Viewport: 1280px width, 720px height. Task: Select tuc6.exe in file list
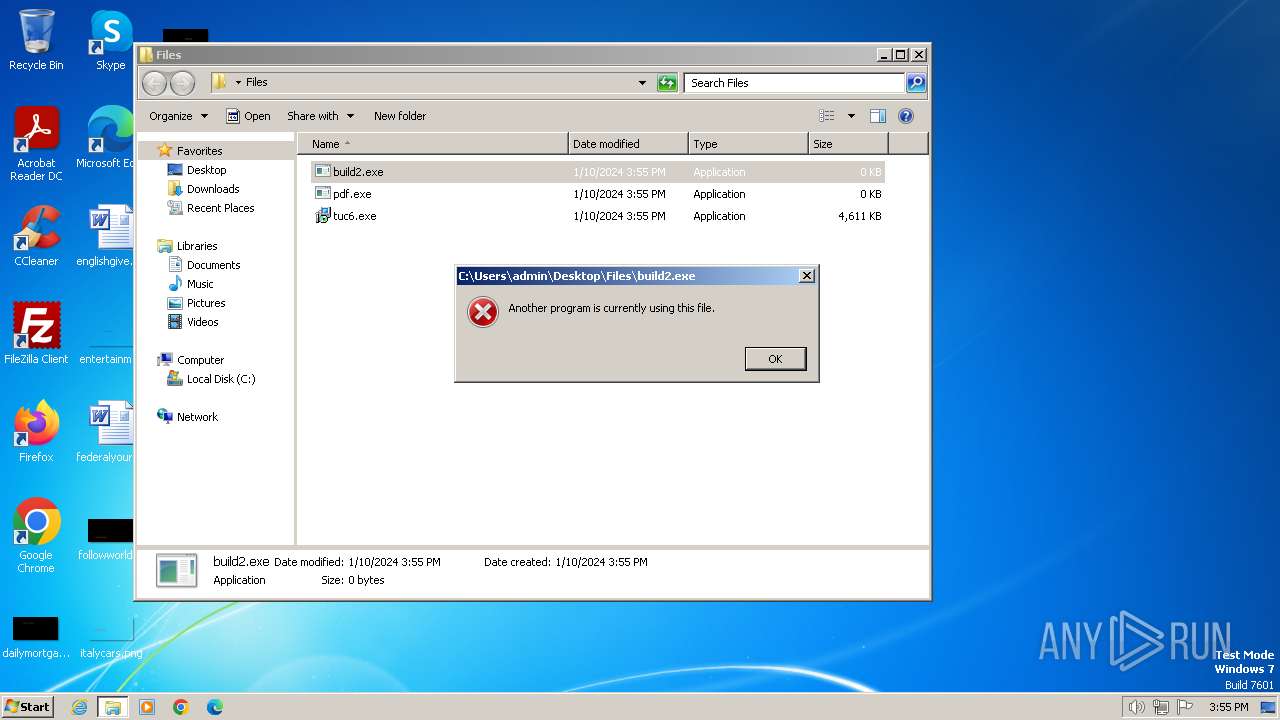pyautogui.click(x=598, y=216)
